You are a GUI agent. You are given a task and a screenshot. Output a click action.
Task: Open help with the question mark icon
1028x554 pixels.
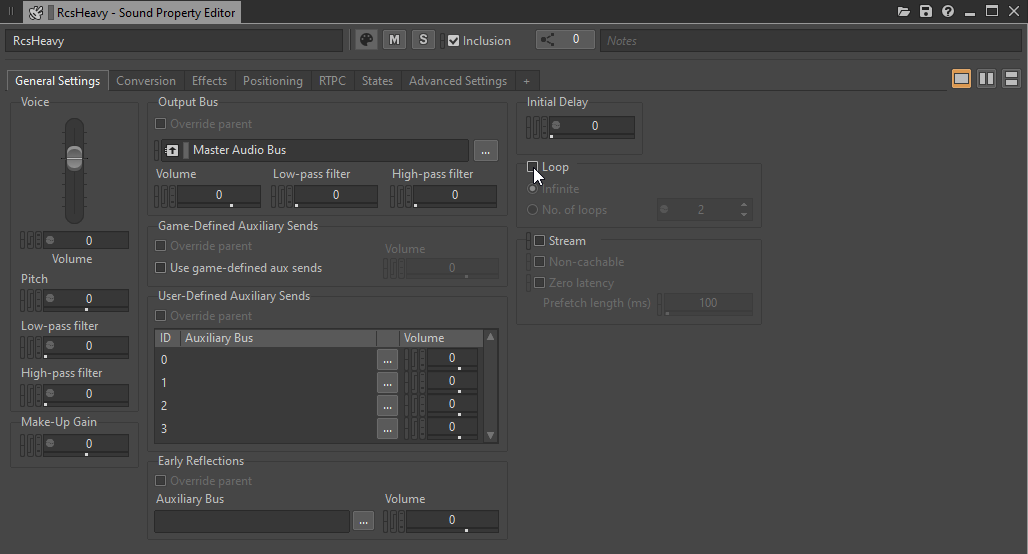click(948, 12)
